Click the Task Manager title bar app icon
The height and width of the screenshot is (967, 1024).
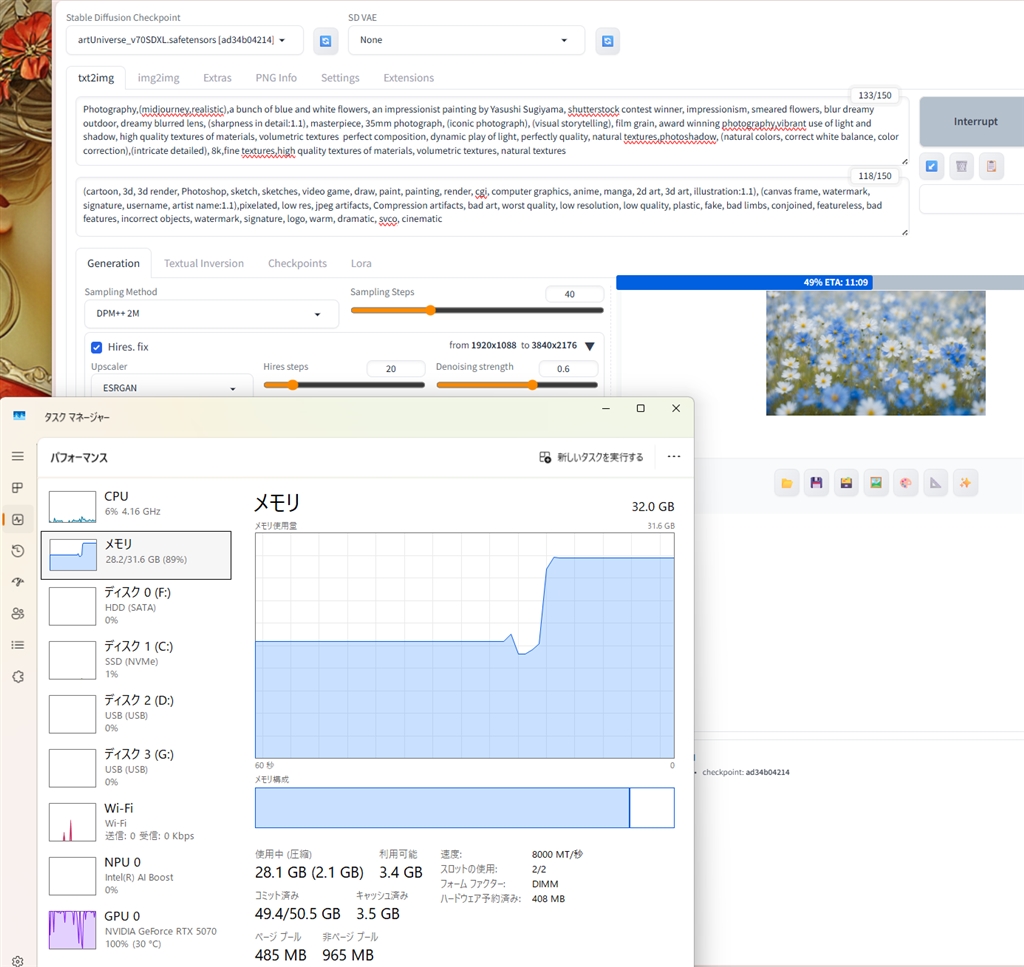point(19,416)
